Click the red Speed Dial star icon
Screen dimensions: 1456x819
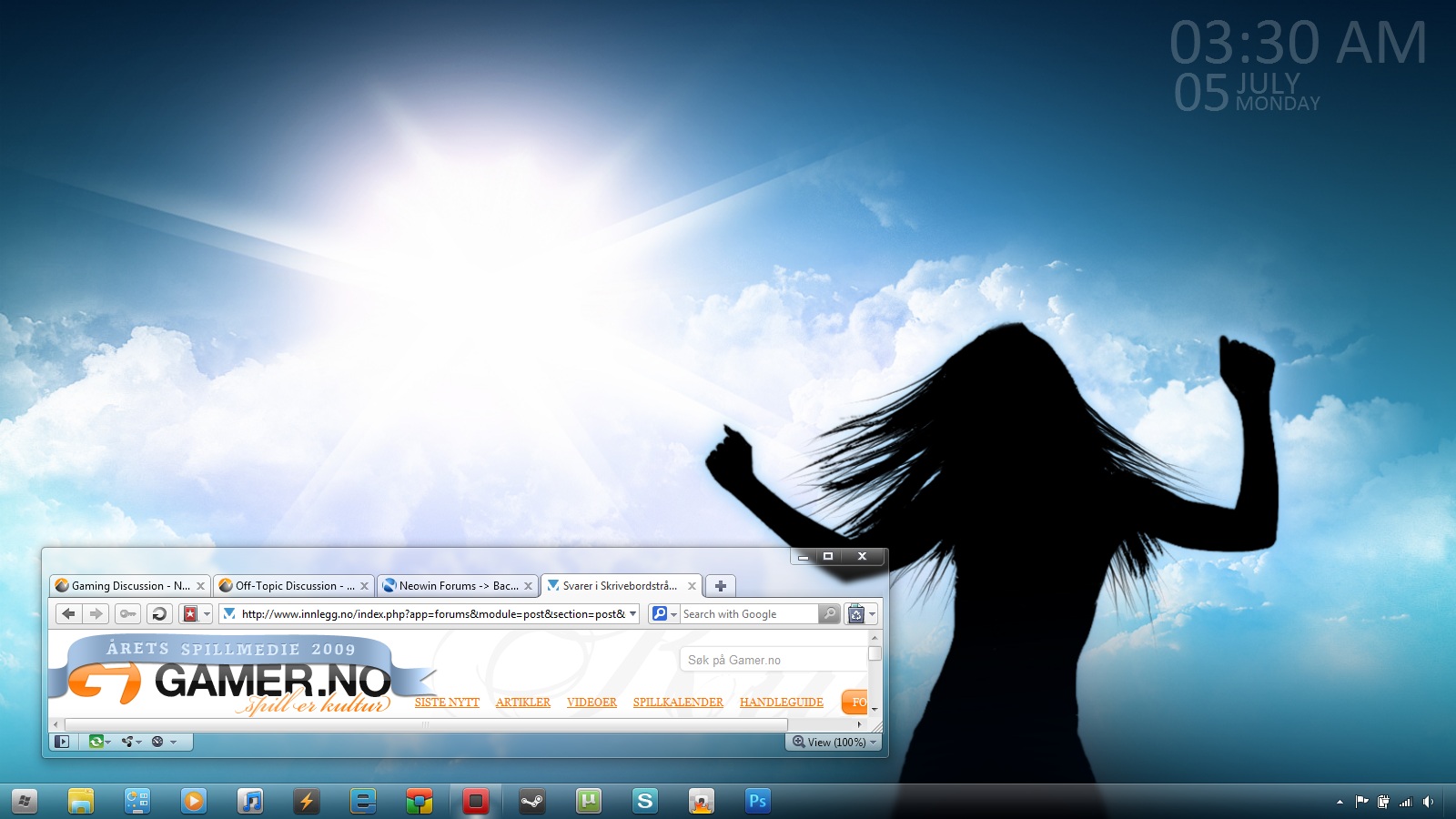190,614
